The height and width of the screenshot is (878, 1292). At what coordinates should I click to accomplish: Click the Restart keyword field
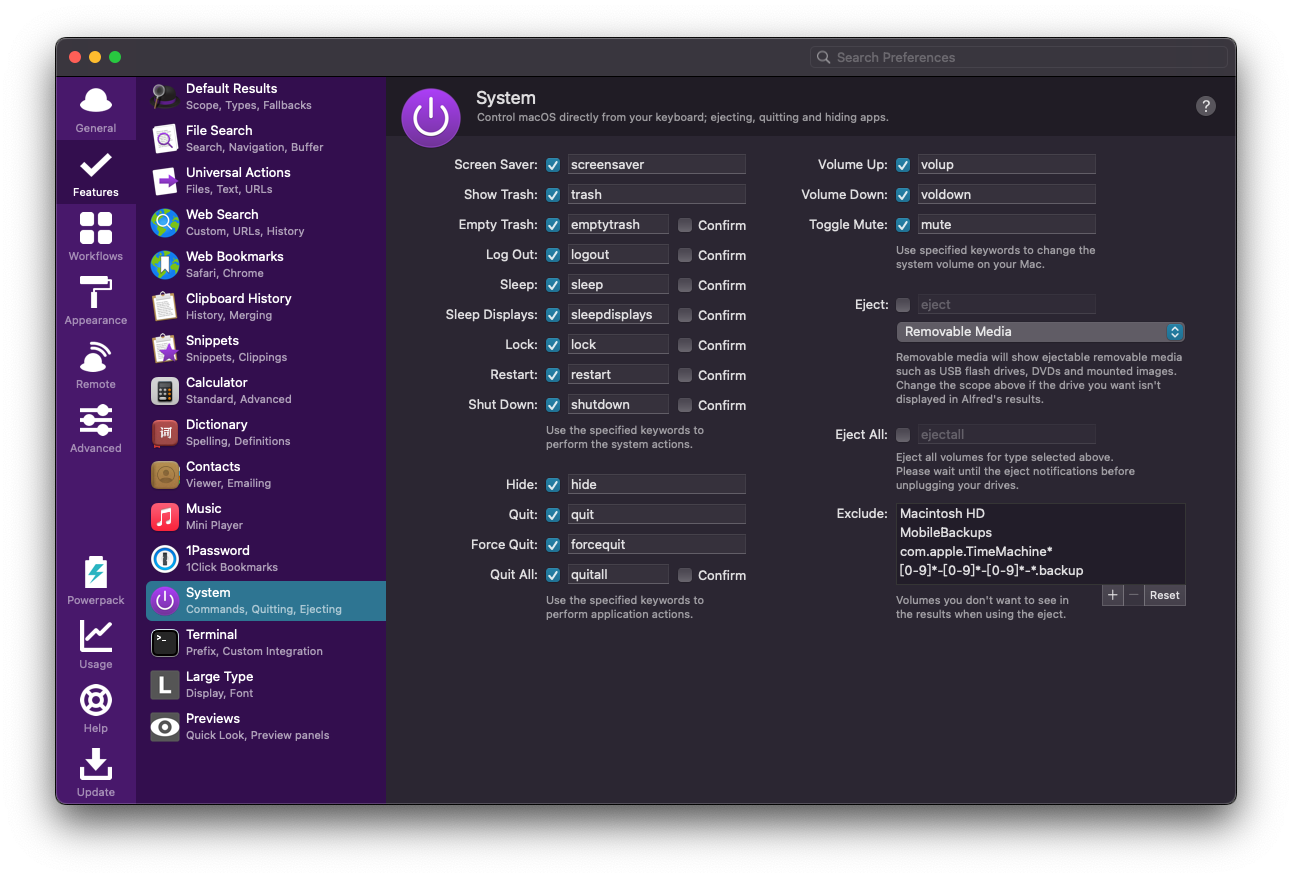(618, 374)
